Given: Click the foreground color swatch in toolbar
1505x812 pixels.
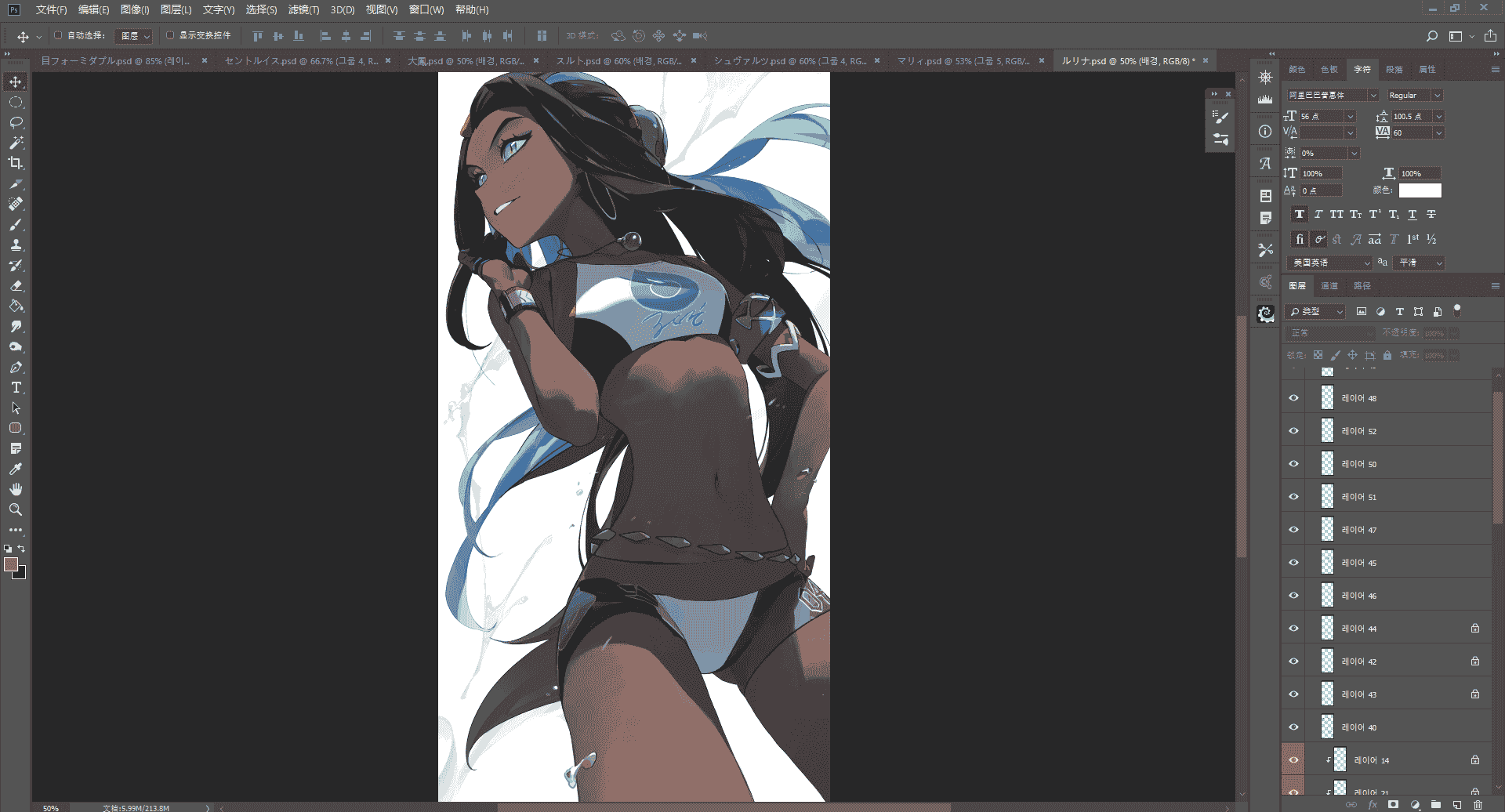Looking at the screenshot, I should 11,564.
